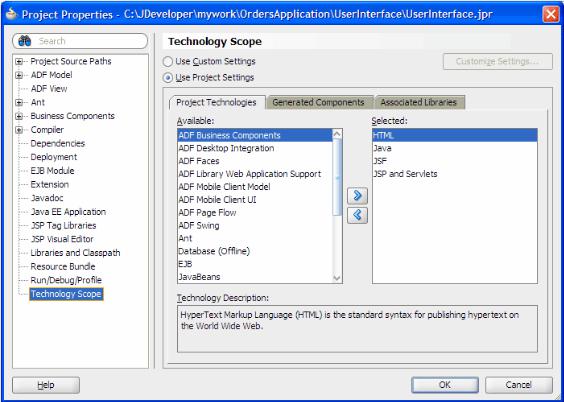Image resolution: width=564 pixels, height=402 pixels.
Task: Select JSF in the Selected list
Action: [x=455, y=161]
